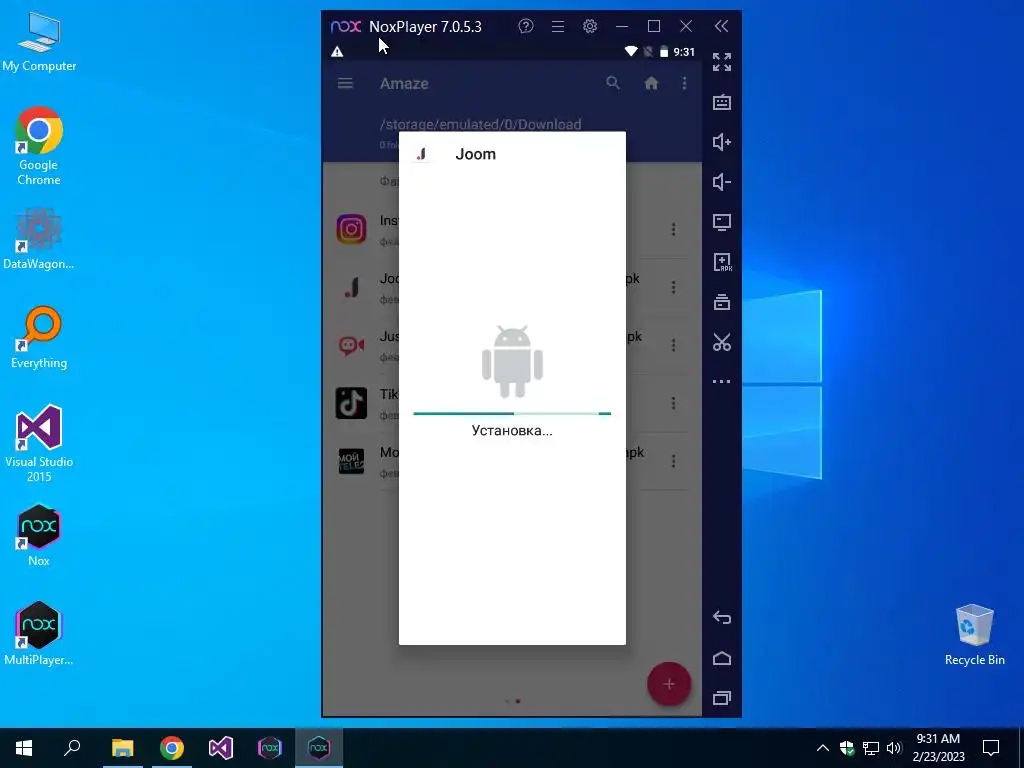Tap the red plus floating action button
This screenshot has height=768, width=1024.
(x=669, y=684)
